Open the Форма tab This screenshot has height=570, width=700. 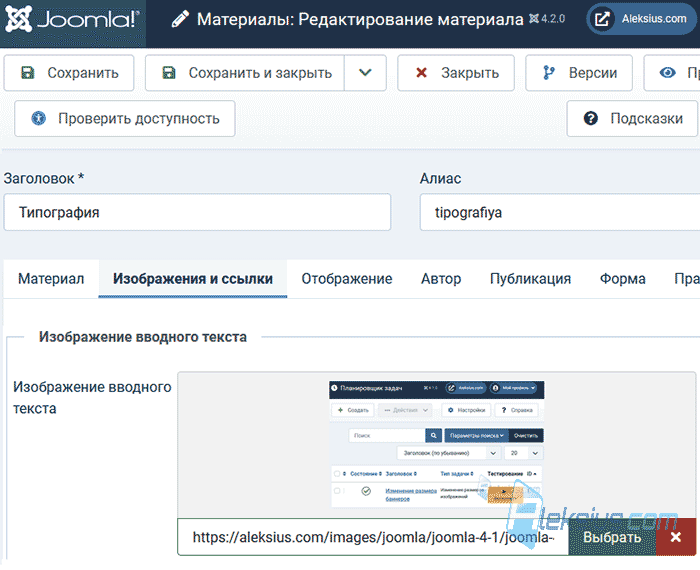(622, 279)
